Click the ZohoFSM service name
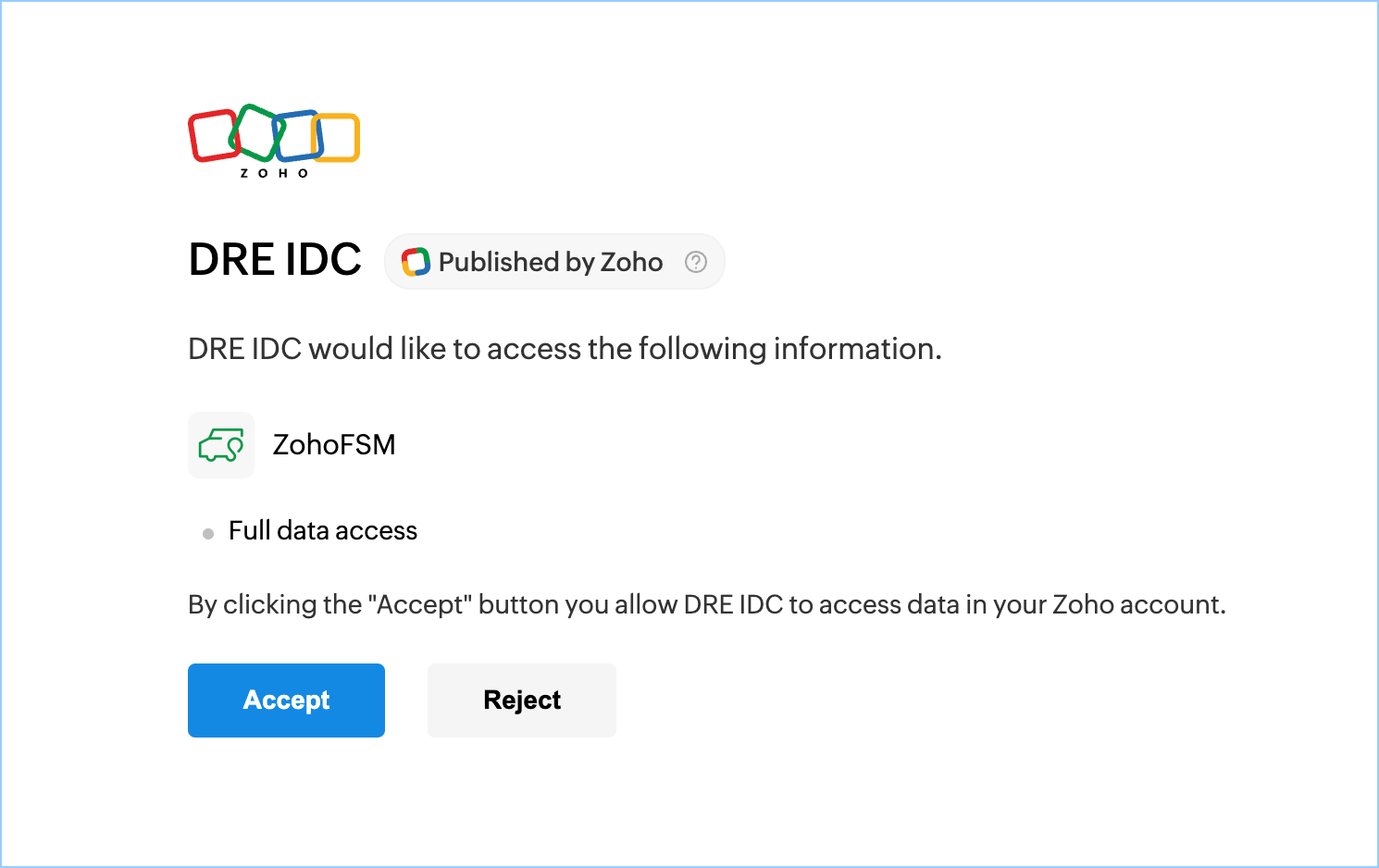Viewport: 1379px width, 868px height. 334,445
